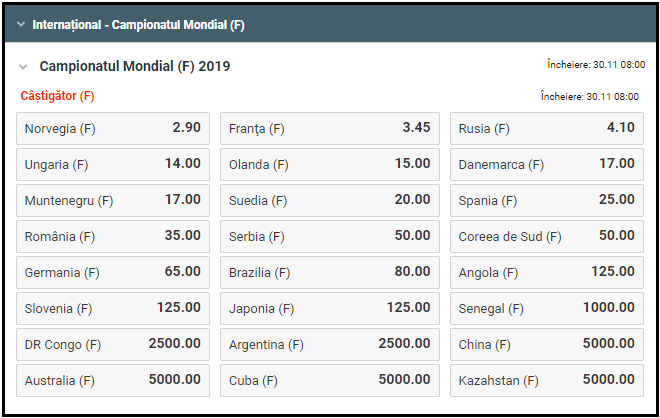Choose Ungaria (F) odds 14.00
Image resolution: width=660 pixels, height=418 pixels.
coord(113,164)
